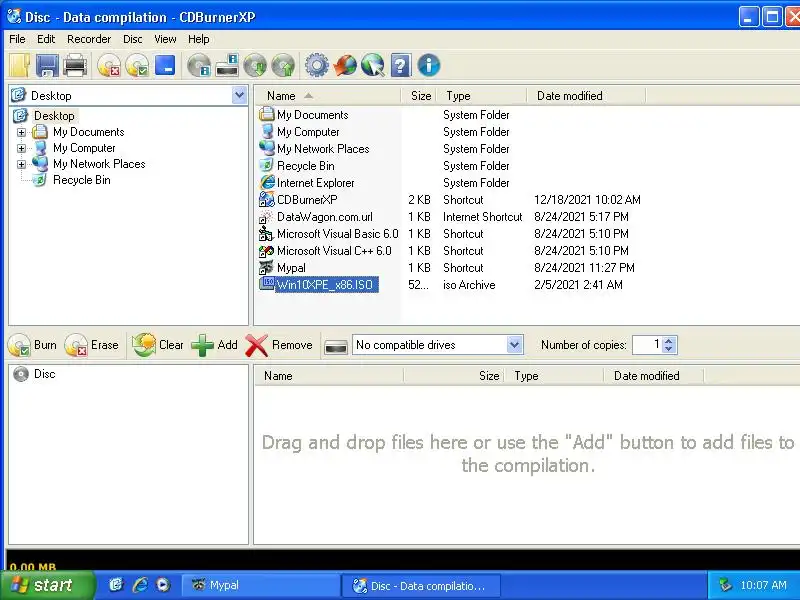This screenshot has height=600, width=800.
Task: Sort by Type column in the upper file list
Action: point(482,96)
